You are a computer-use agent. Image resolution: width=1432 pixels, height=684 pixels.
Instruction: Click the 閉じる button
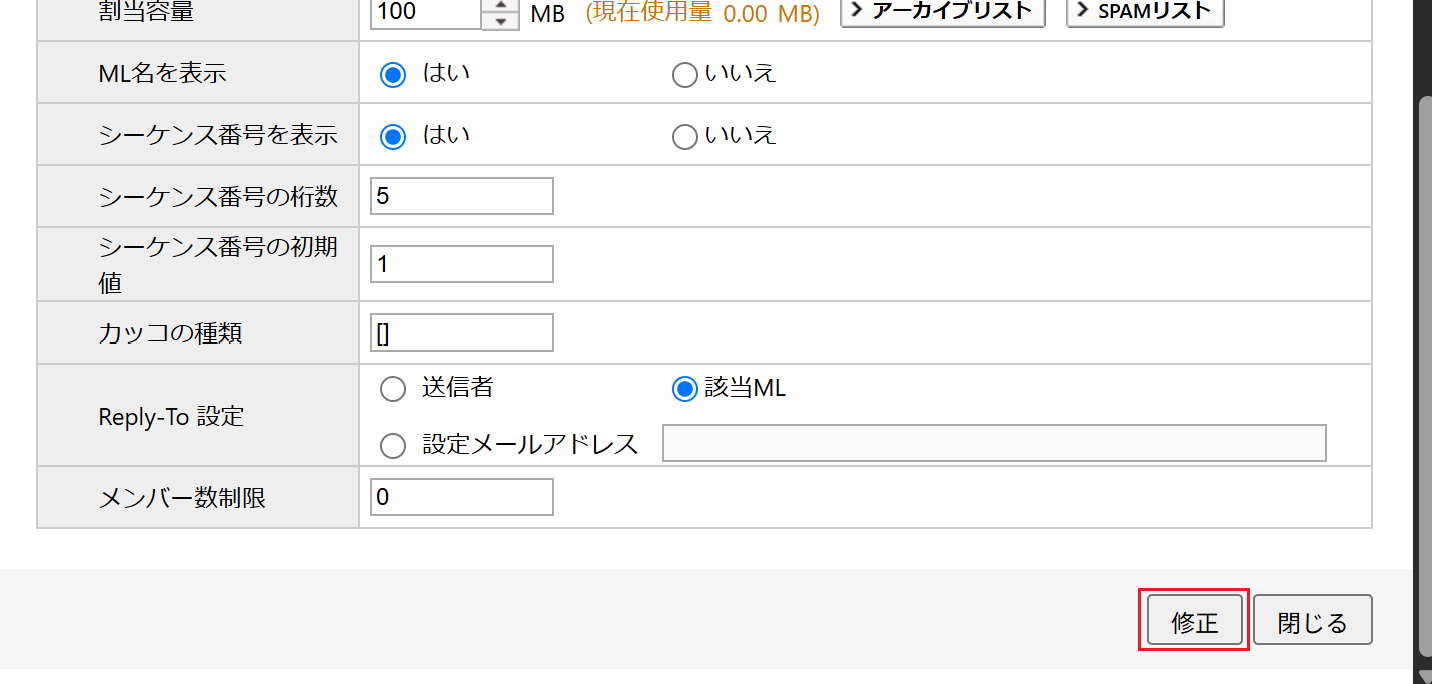tap(1312, 621)
